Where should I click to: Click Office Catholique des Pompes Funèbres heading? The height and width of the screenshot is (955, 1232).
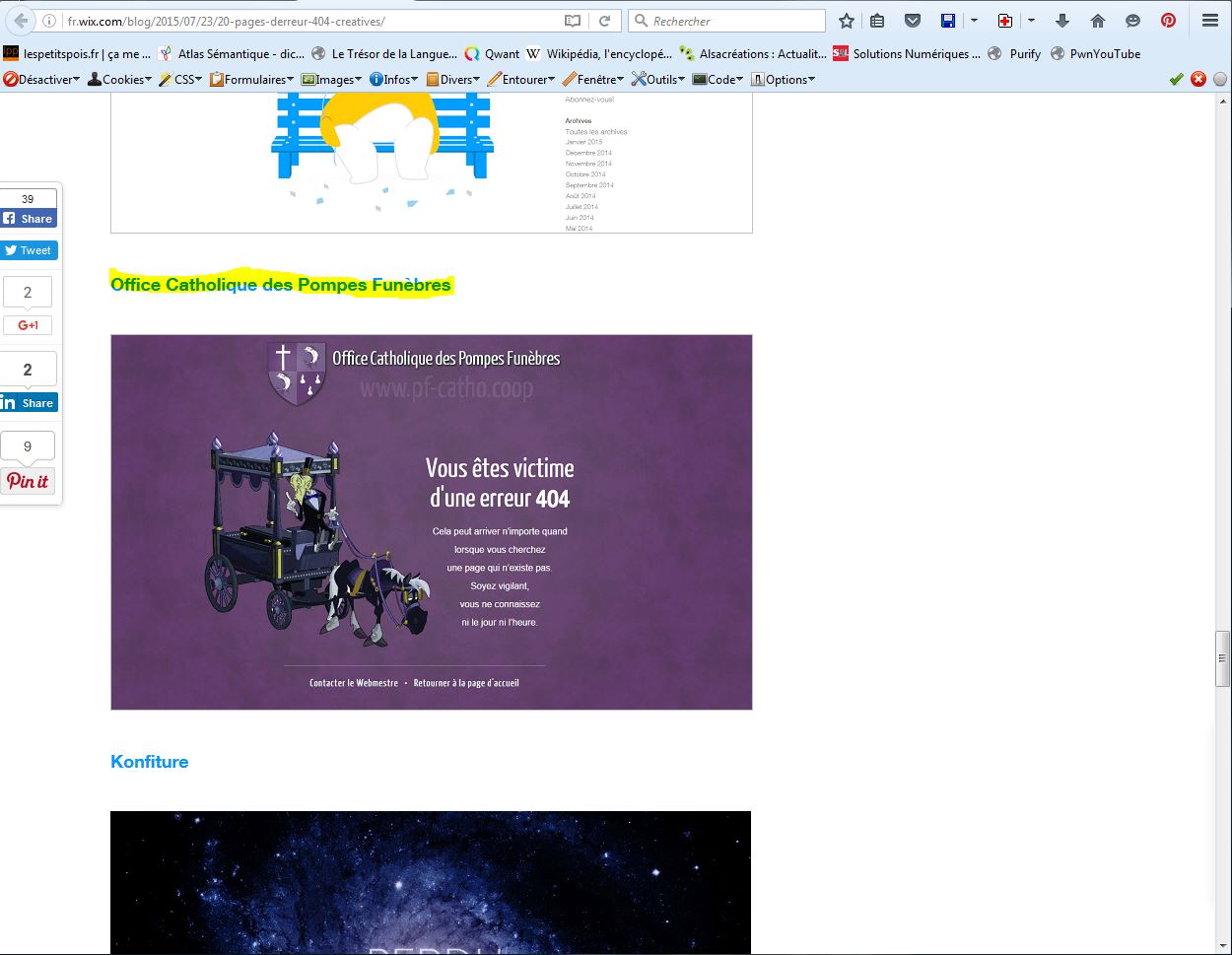281,285
